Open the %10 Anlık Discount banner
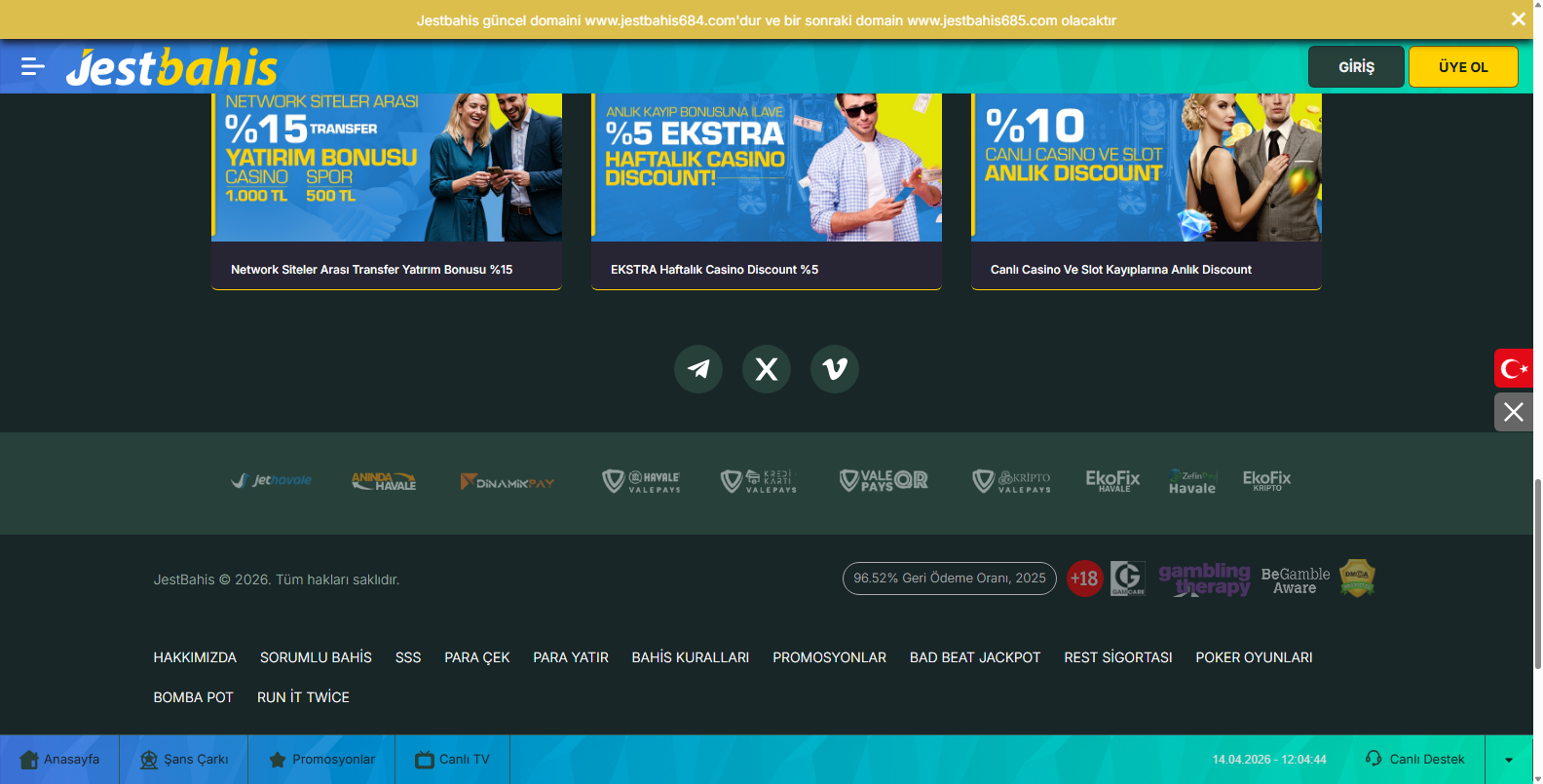The width and height of the screenshot is (1543, 784). pos(1147,168)
